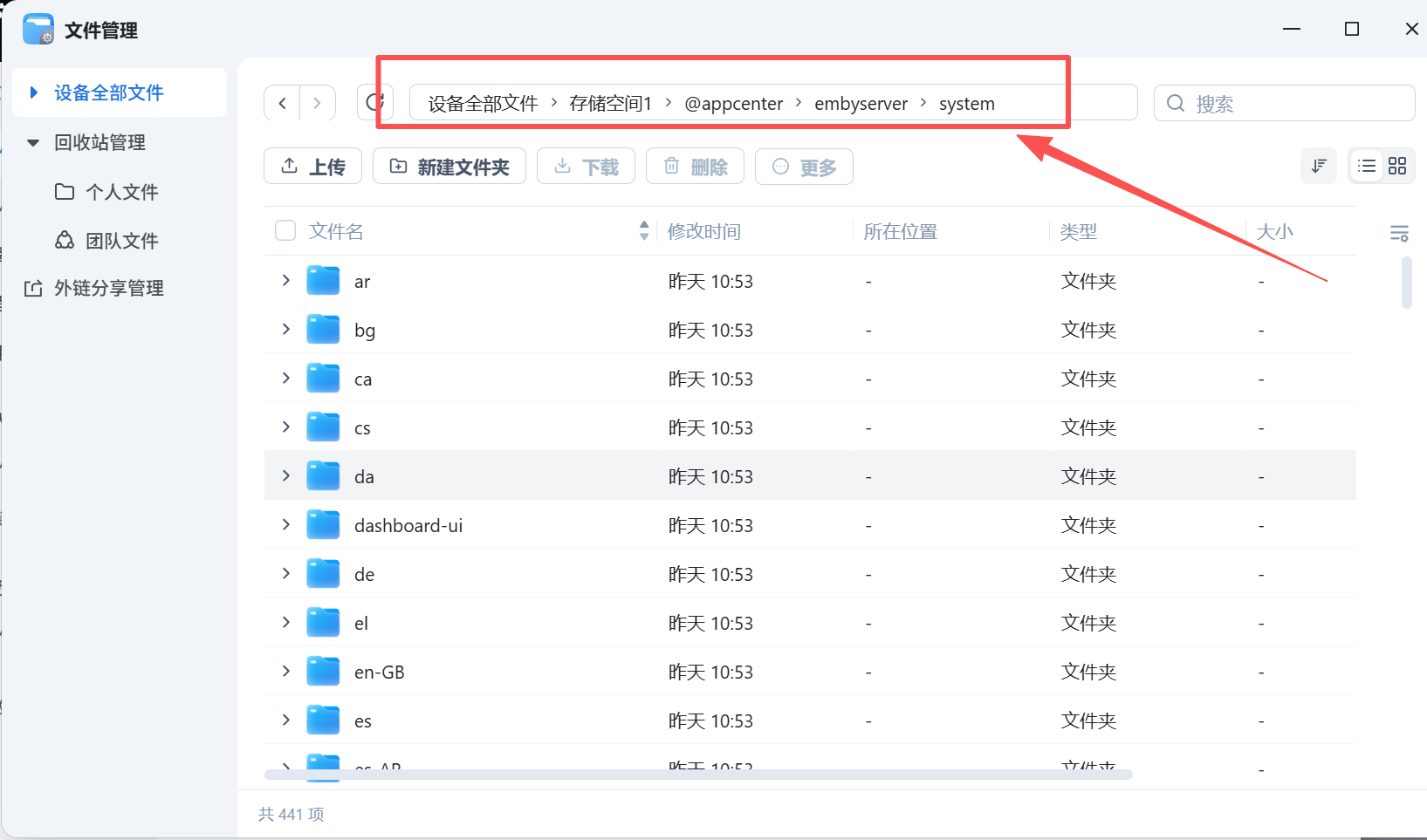Collapse the 回收站管理 sidebar section

pos(33,142)
